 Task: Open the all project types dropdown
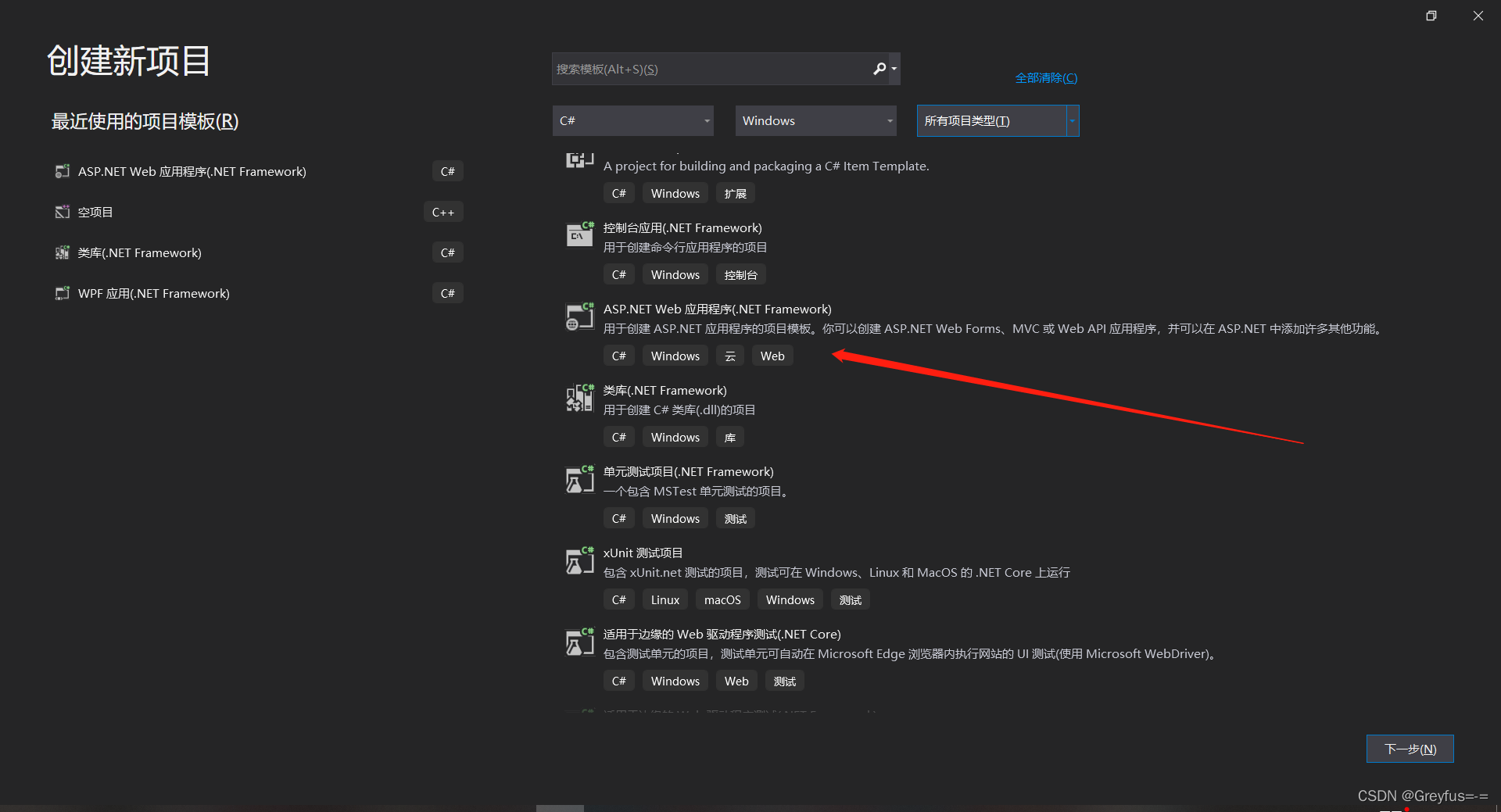click(998, 120)
